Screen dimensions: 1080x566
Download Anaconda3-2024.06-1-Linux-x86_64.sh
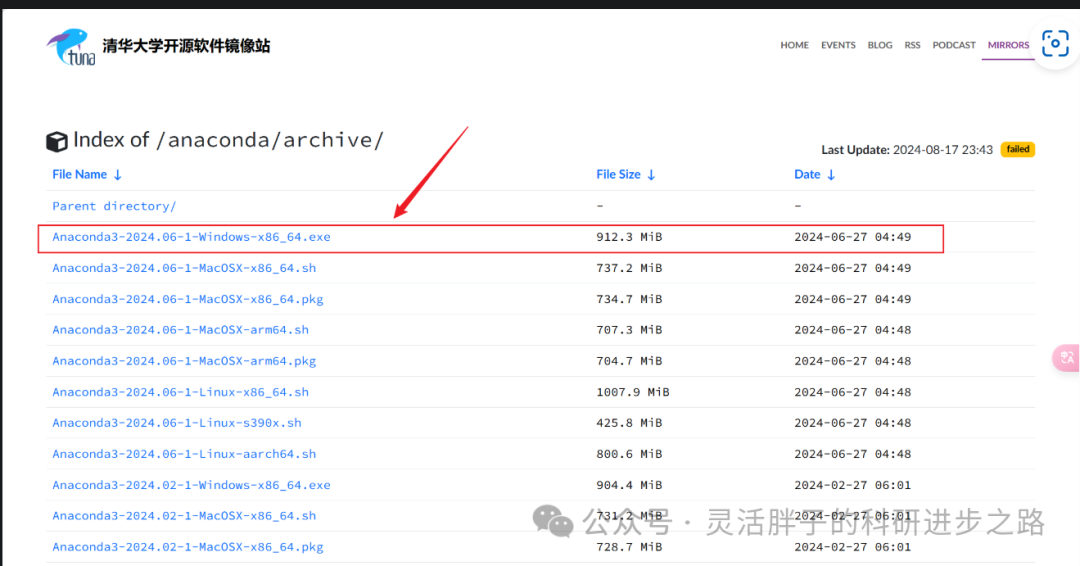(x=180, y=392)
